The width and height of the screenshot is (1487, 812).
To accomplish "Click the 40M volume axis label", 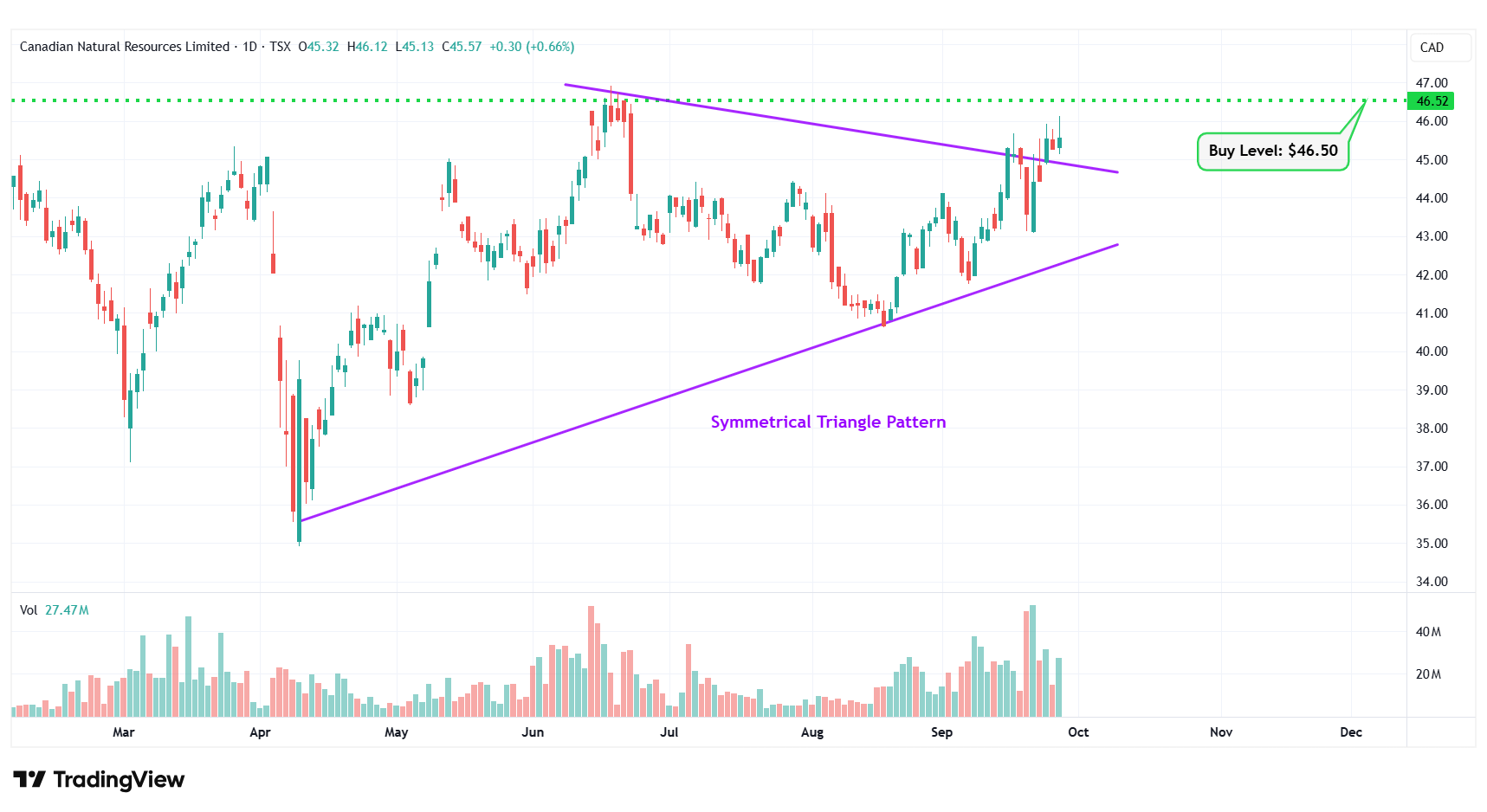I will (x=1427, y=632).
